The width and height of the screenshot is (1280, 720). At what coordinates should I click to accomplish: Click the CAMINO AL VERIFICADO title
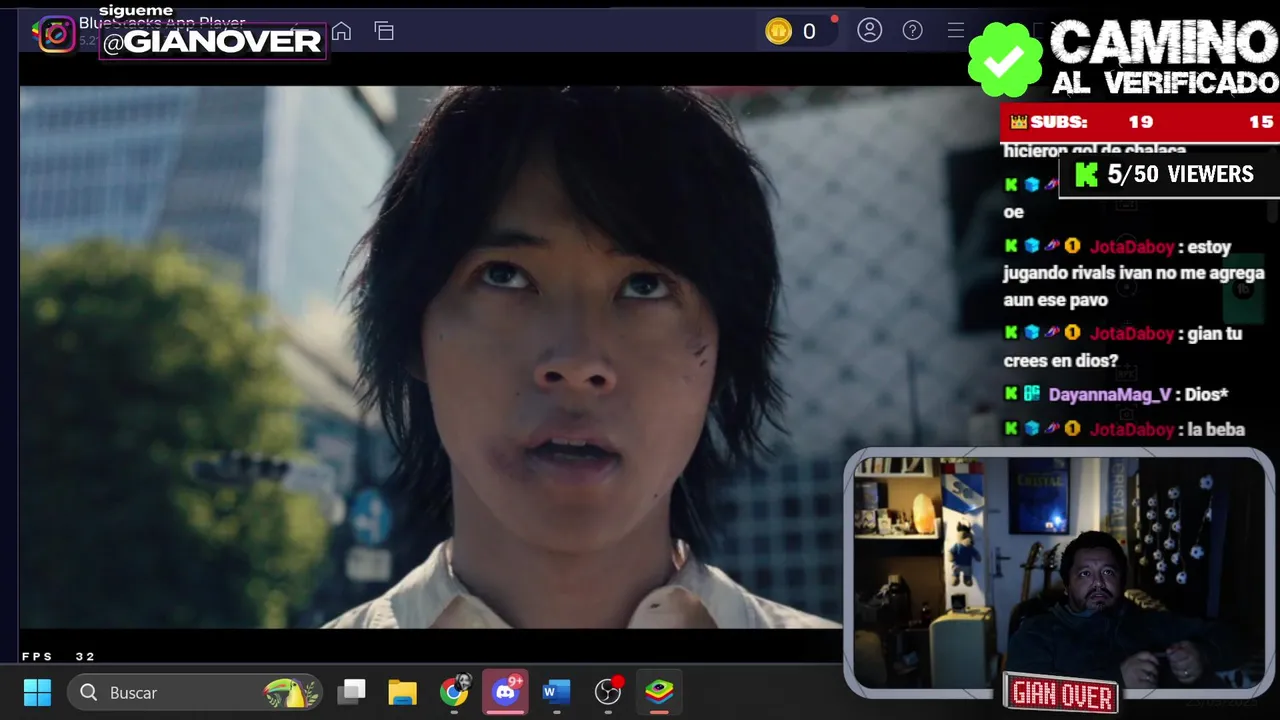pos(1164,59)
